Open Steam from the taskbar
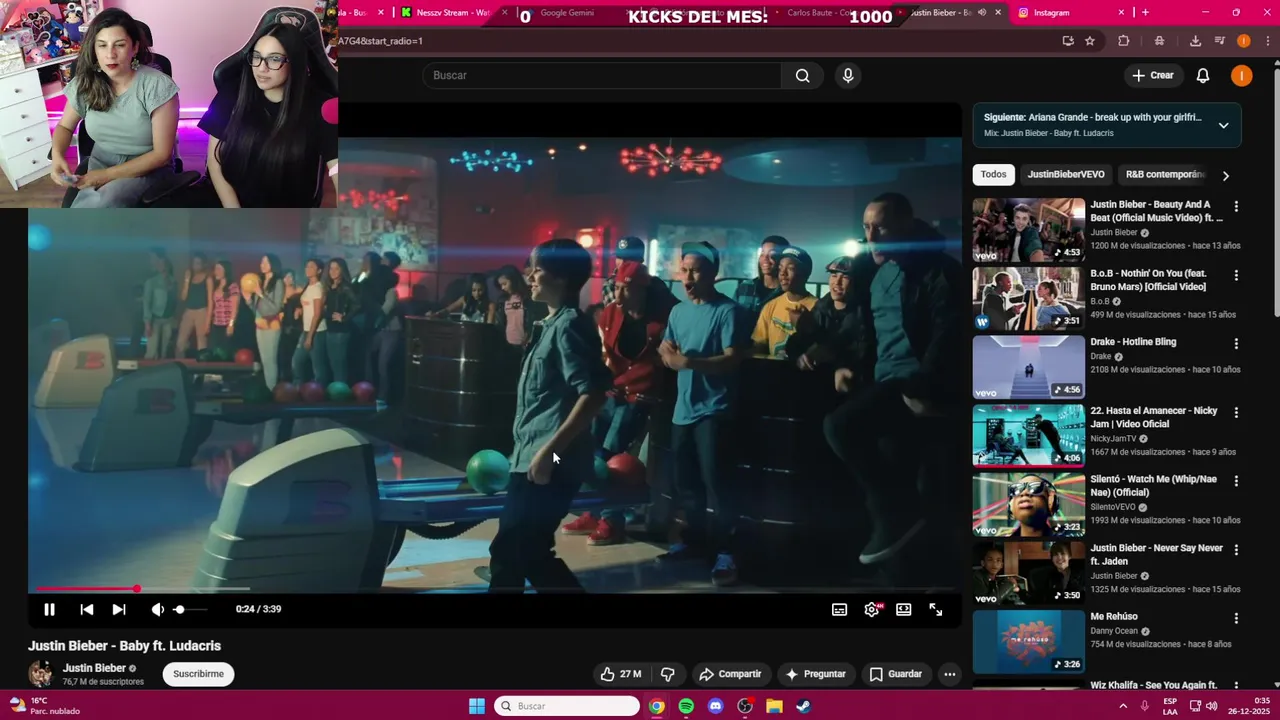Viewport: 1280px width, 720px height. click(803, 706)
